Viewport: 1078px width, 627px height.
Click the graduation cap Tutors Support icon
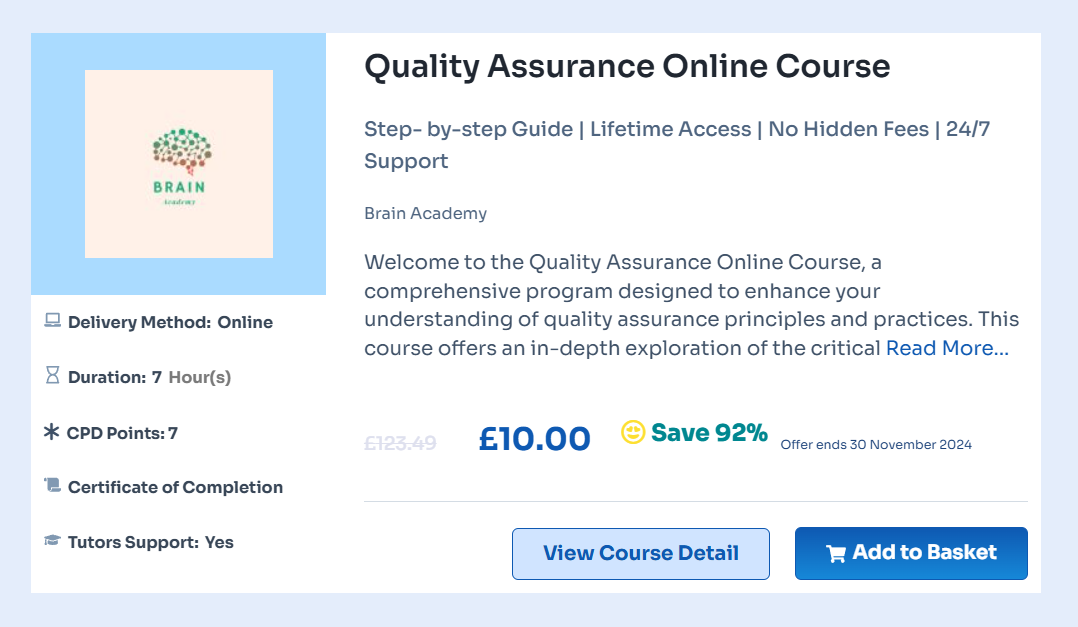(53, 541)
